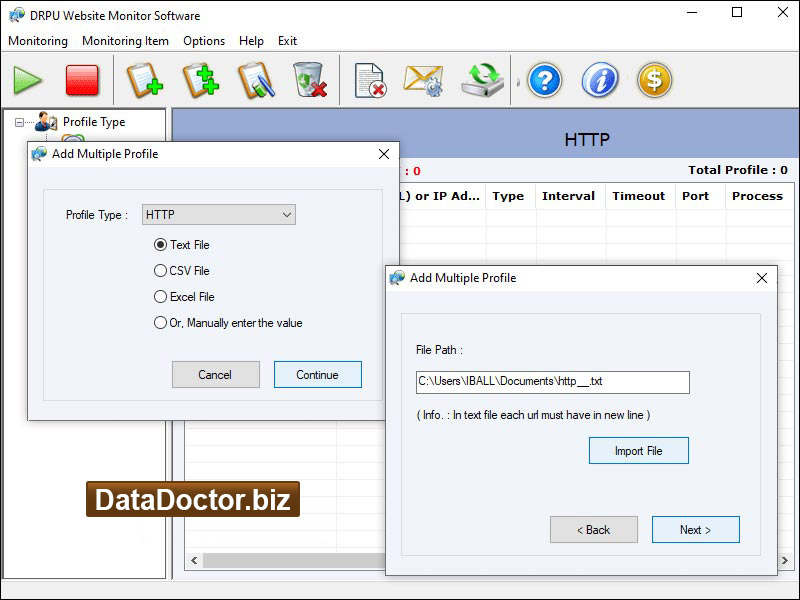The image size is (800, 600).
Task: Open the Monitoring menu
Action: tap(38, 41)
